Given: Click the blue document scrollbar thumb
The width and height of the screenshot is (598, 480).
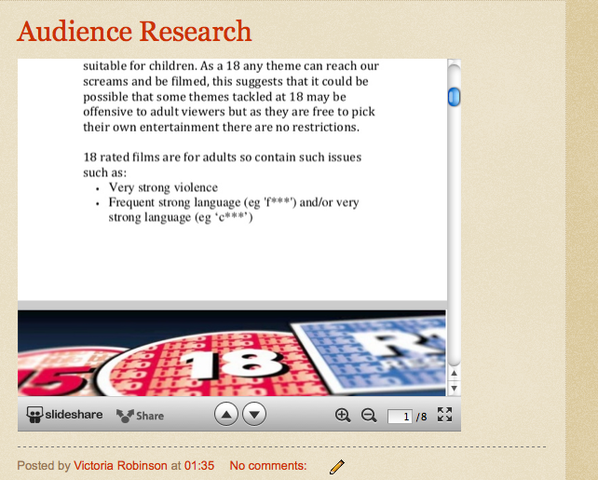Looking at the screenshot, I should [454, 97].
